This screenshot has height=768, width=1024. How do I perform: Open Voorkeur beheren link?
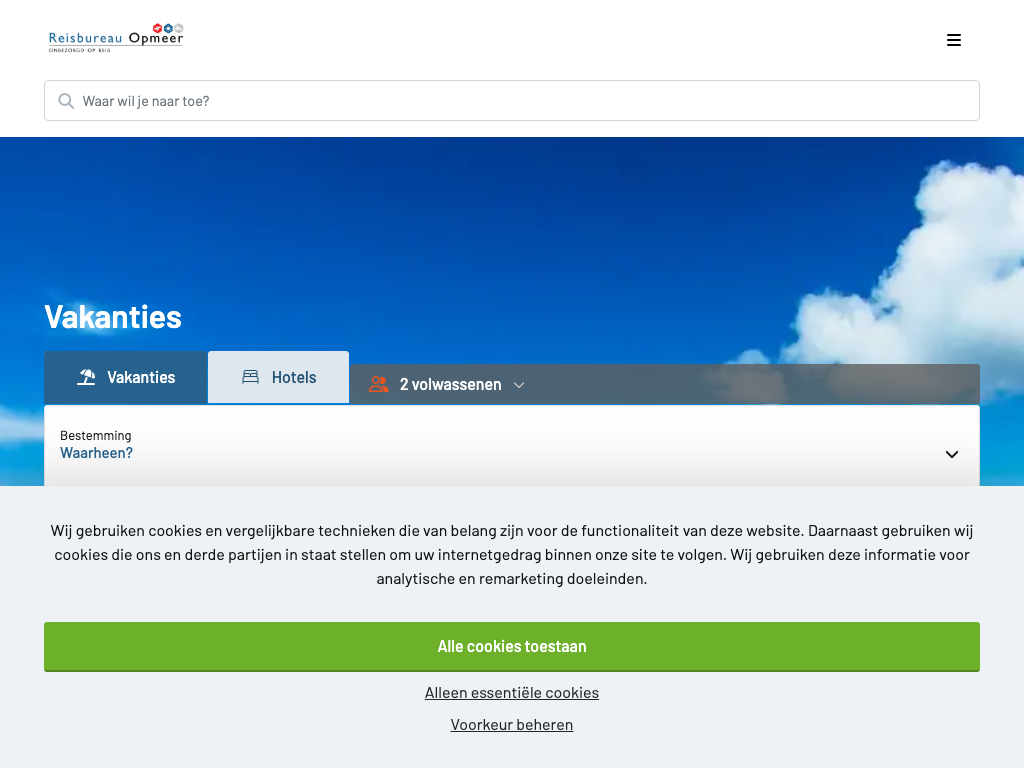(511, 725)
